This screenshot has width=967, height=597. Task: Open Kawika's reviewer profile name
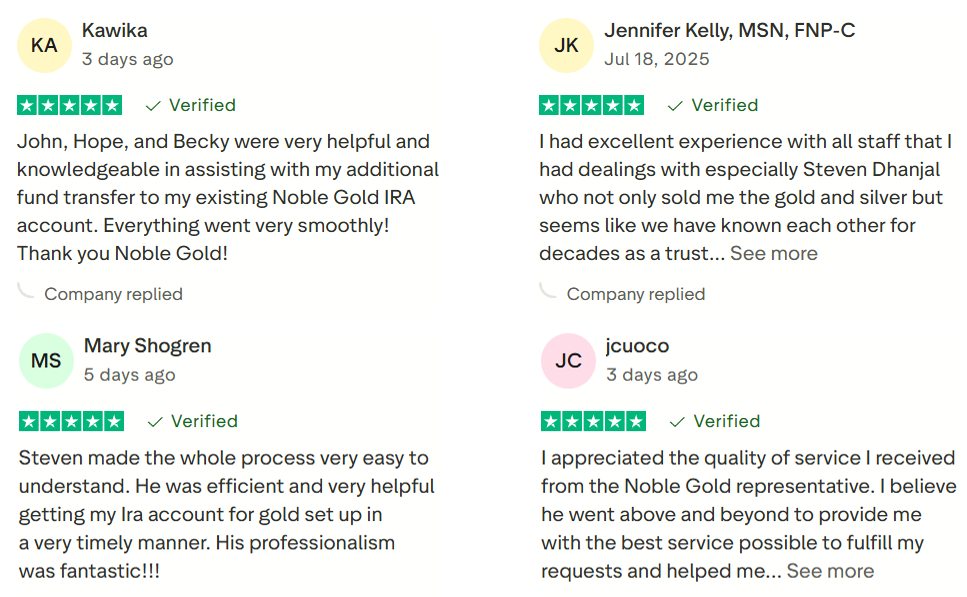click(115, 31)
